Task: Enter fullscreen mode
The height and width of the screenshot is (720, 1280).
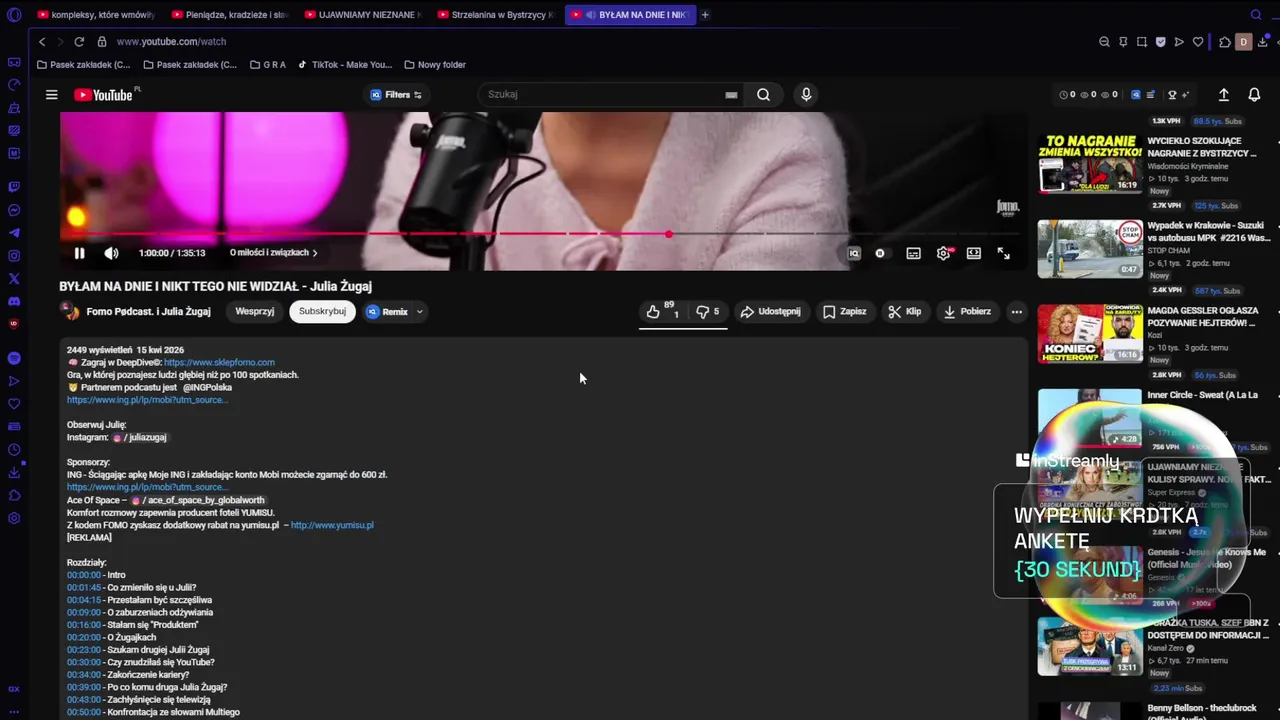Action: (1003, 253)
